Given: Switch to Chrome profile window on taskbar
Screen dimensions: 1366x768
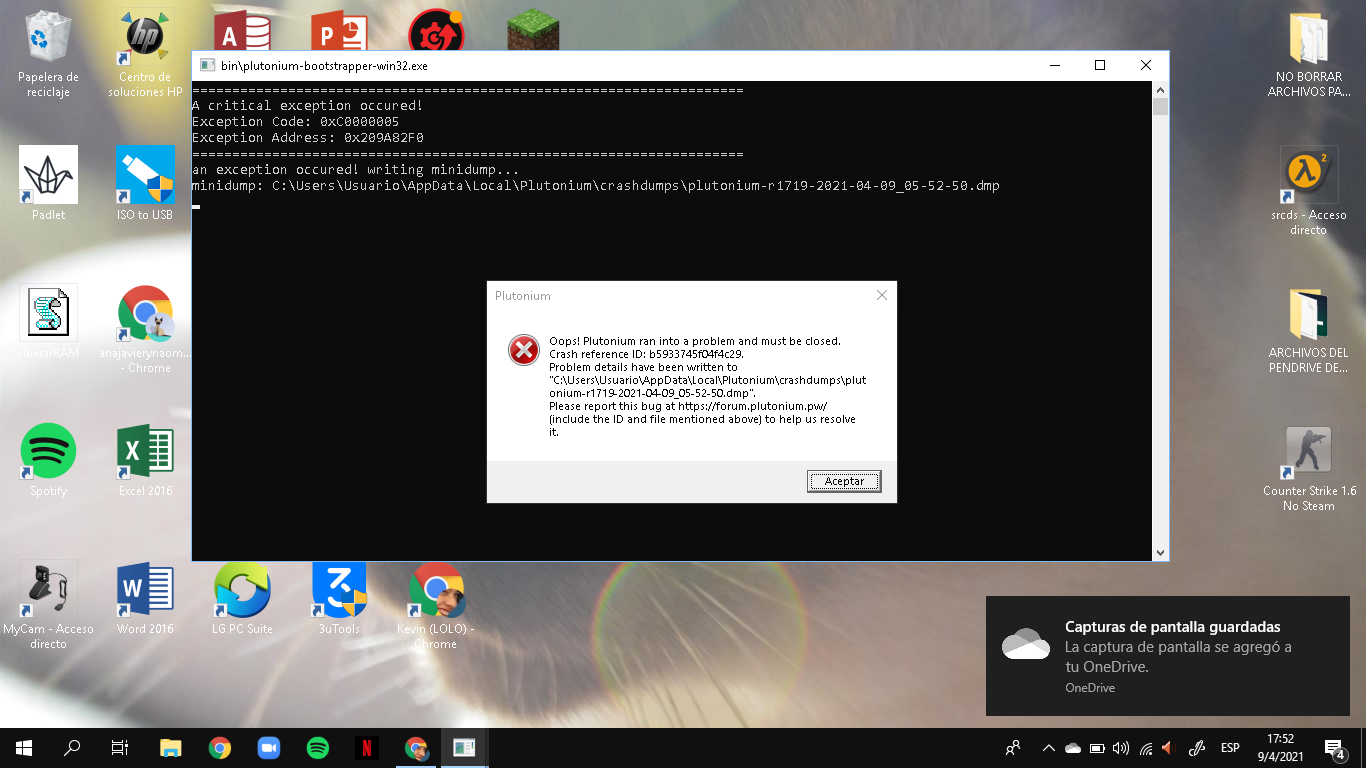Looking at the screenshot, I should tap(416, 748).
